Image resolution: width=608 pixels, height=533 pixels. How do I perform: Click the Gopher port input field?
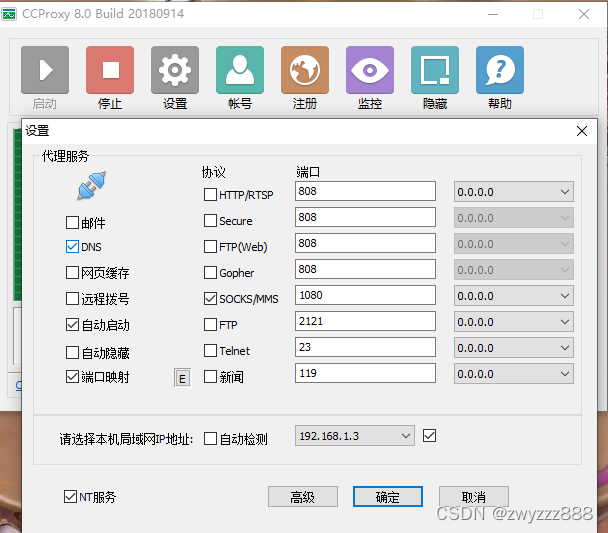click(365, 269)
